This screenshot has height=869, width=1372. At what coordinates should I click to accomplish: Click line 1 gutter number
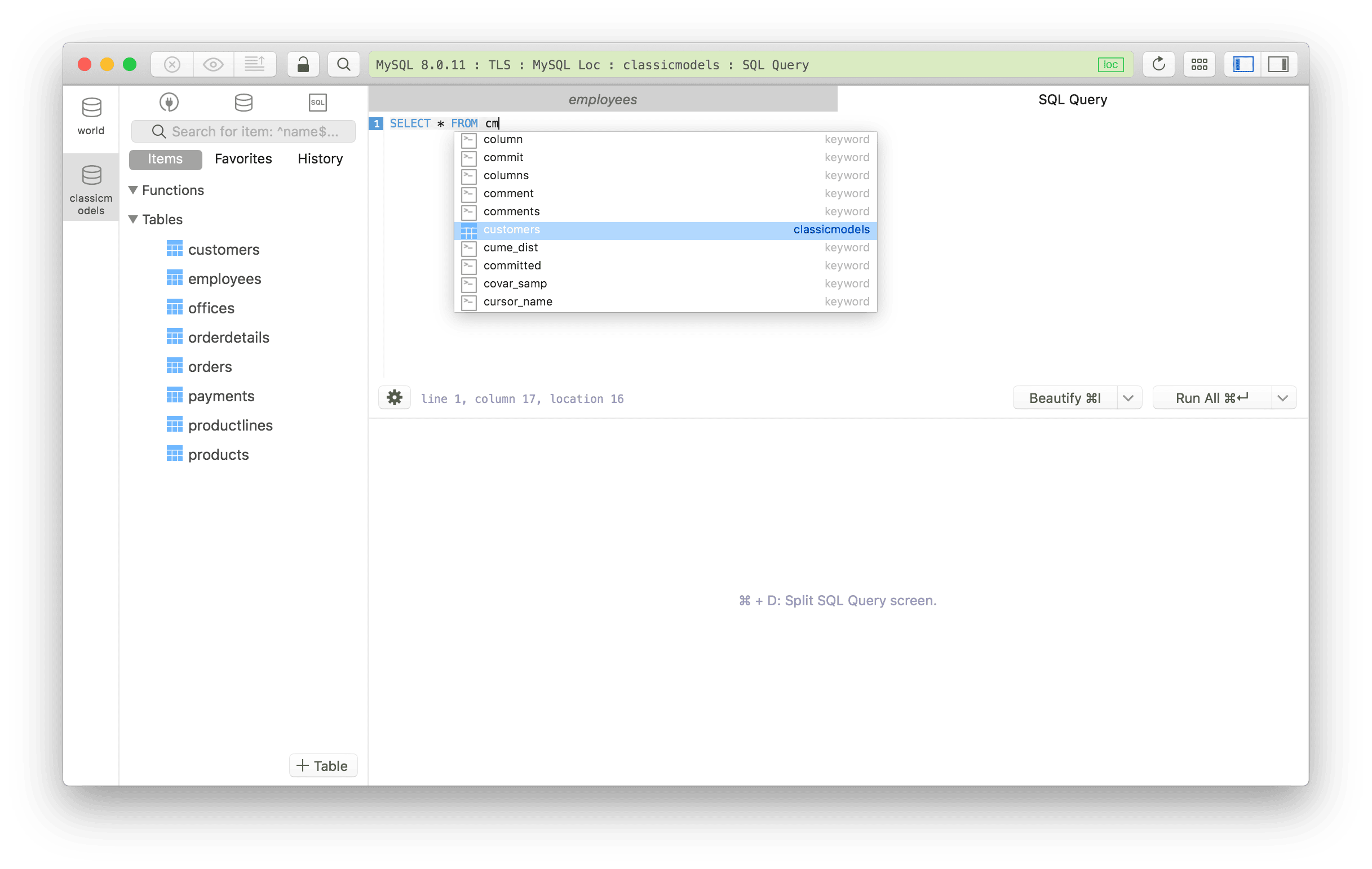(376, 123)
